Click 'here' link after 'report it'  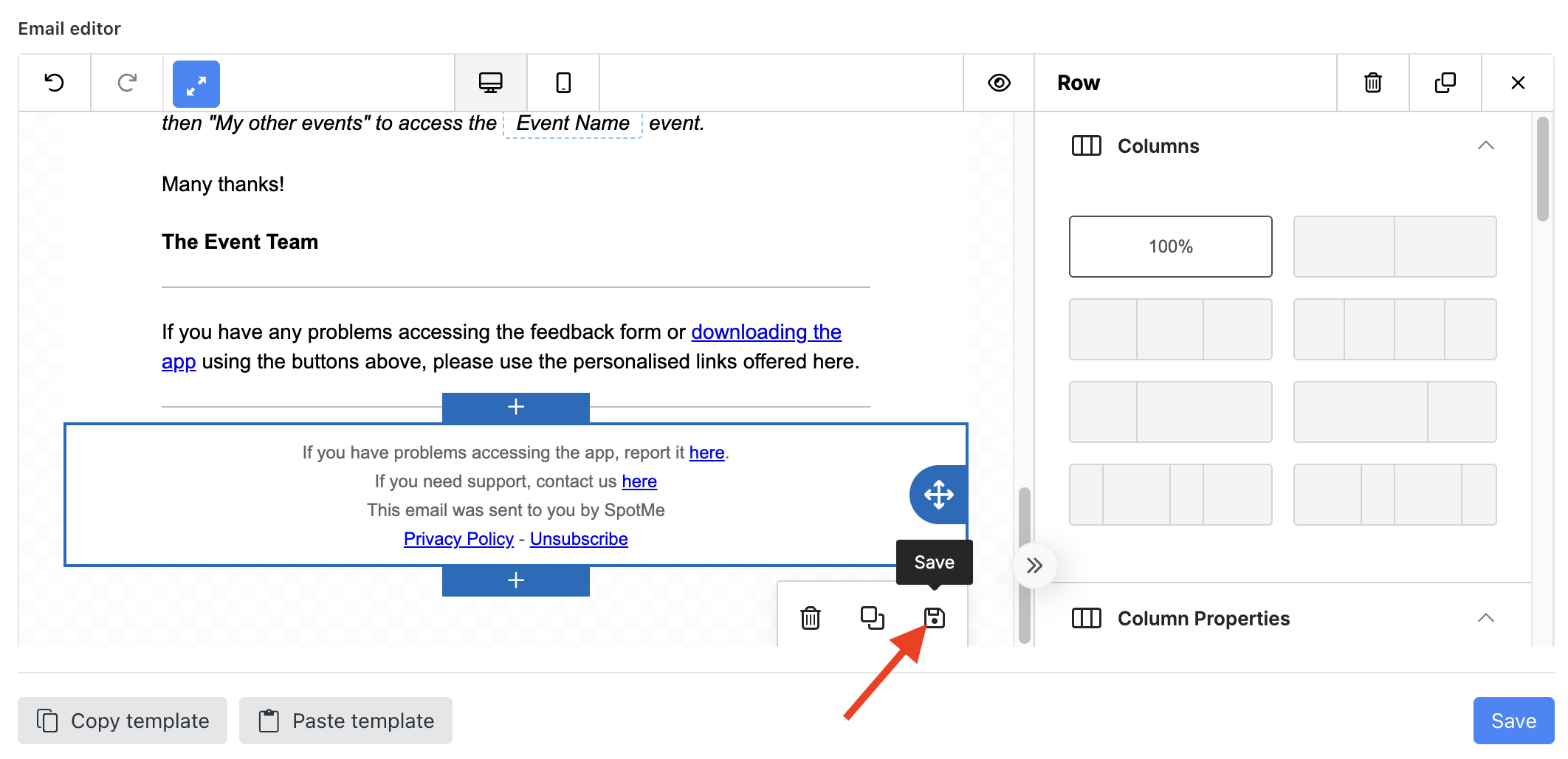[706, 453]
